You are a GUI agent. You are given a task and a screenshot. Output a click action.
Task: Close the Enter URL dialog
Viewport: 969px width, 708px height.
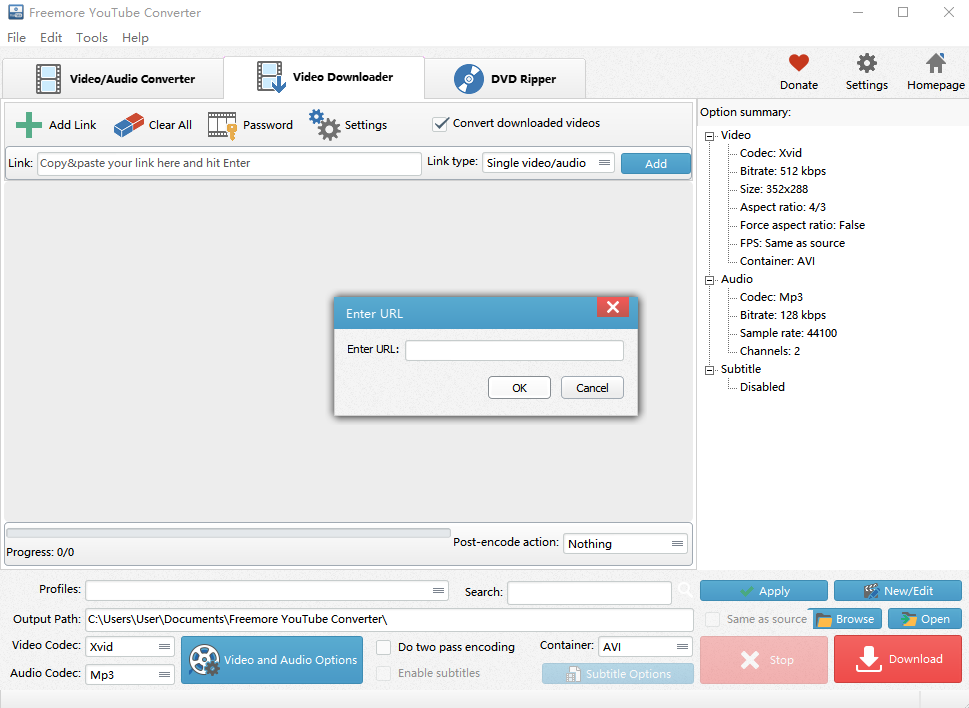[612, 307]
